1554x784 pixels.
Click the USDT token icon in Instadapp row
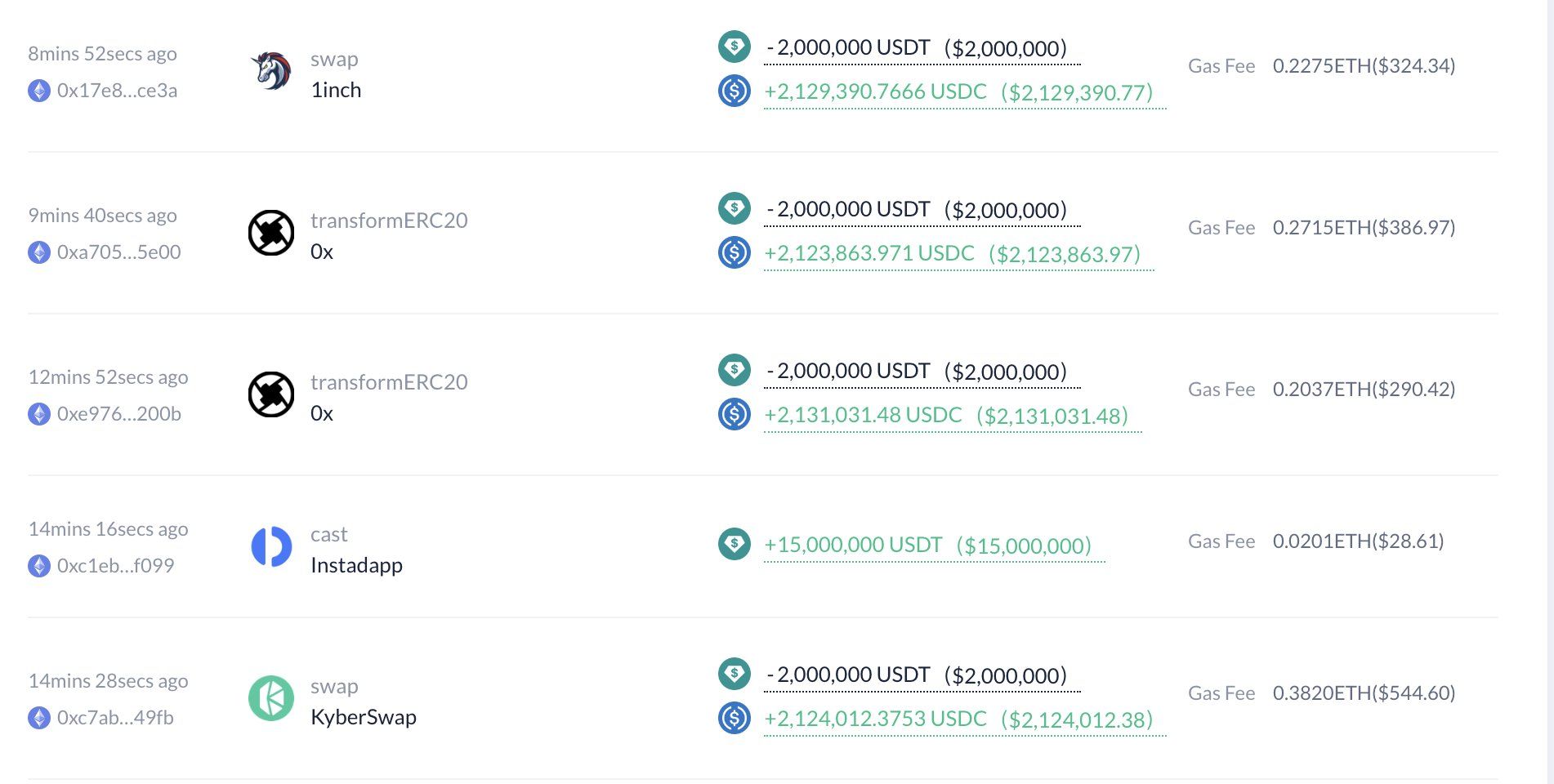[735, 543]
